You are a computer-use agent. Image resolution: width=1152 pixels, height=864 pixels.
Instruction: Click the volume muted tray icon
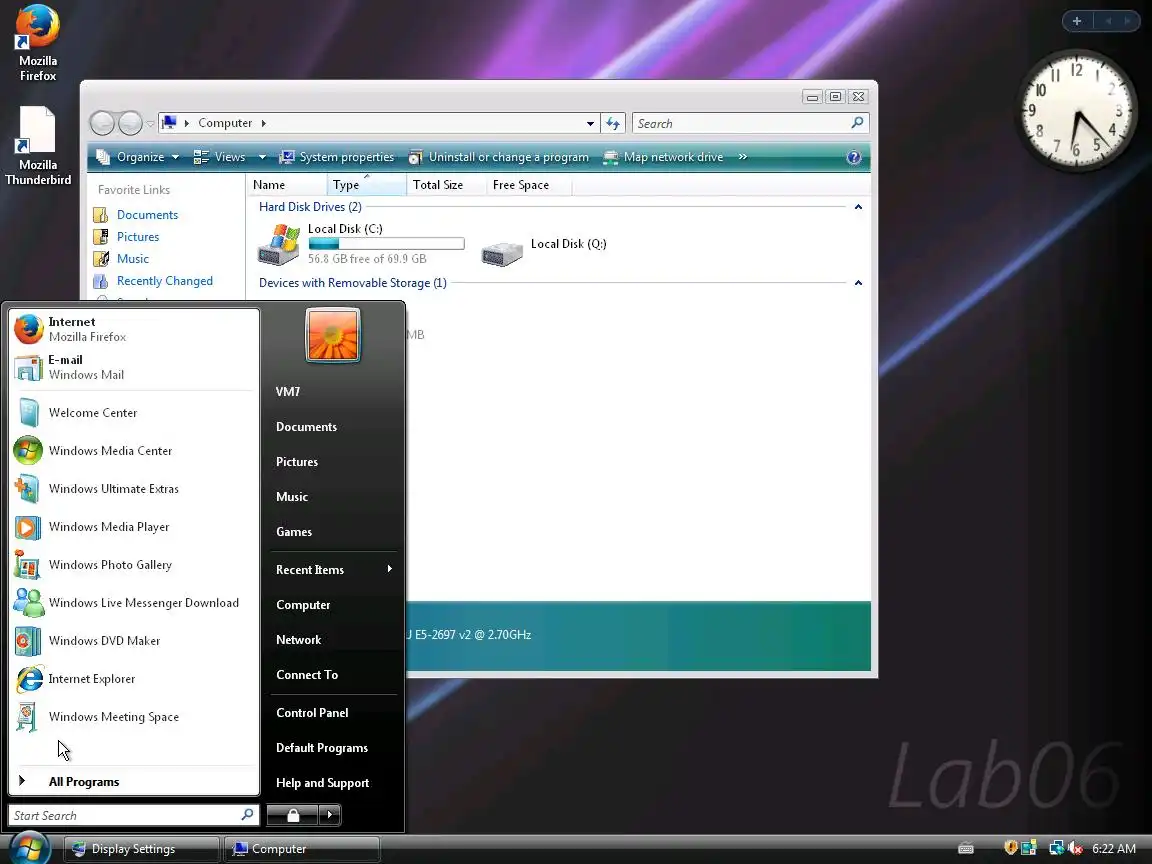[1075, 848]
